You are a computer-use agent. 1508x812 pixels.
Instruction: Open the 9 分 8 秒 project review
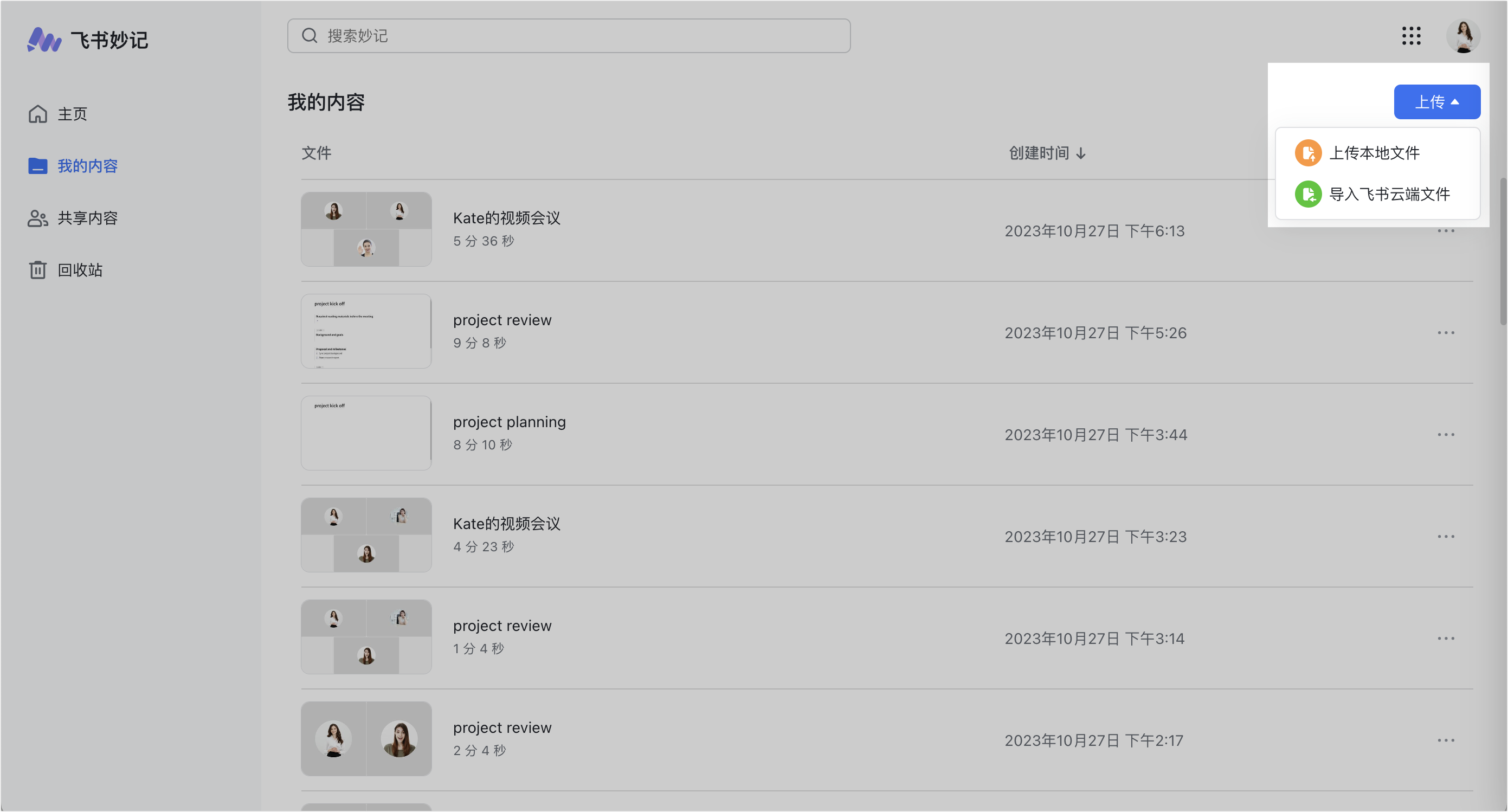tap(502, 320)
